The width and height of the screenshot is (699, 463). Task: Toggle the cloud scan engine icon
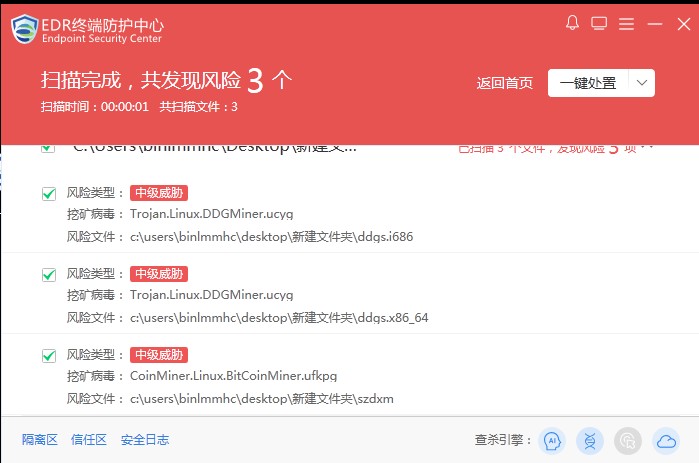[666, 441]
